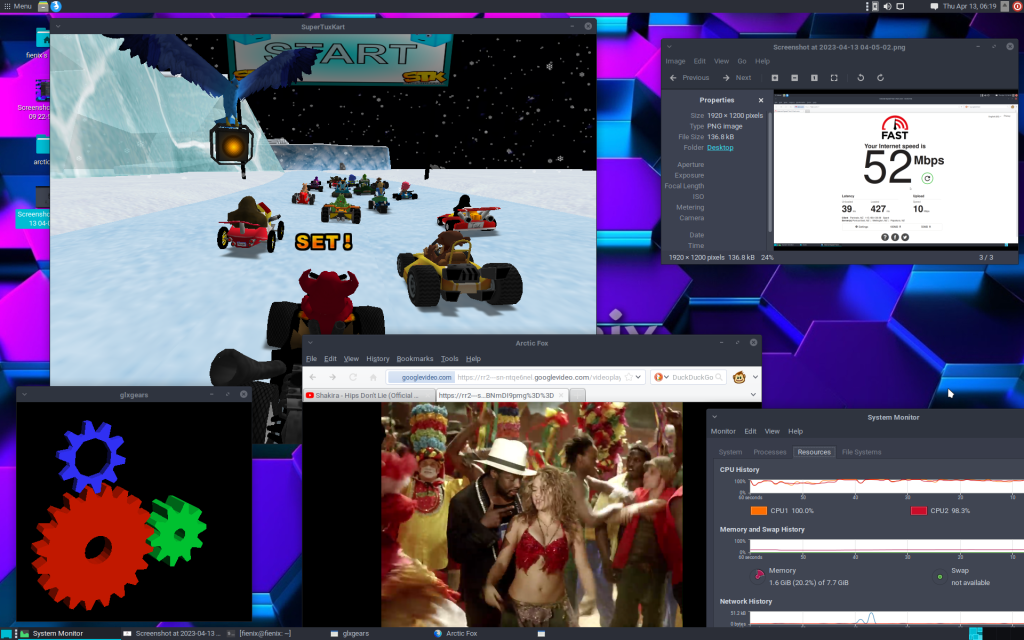Launch web browser icon on top panel

56,6
